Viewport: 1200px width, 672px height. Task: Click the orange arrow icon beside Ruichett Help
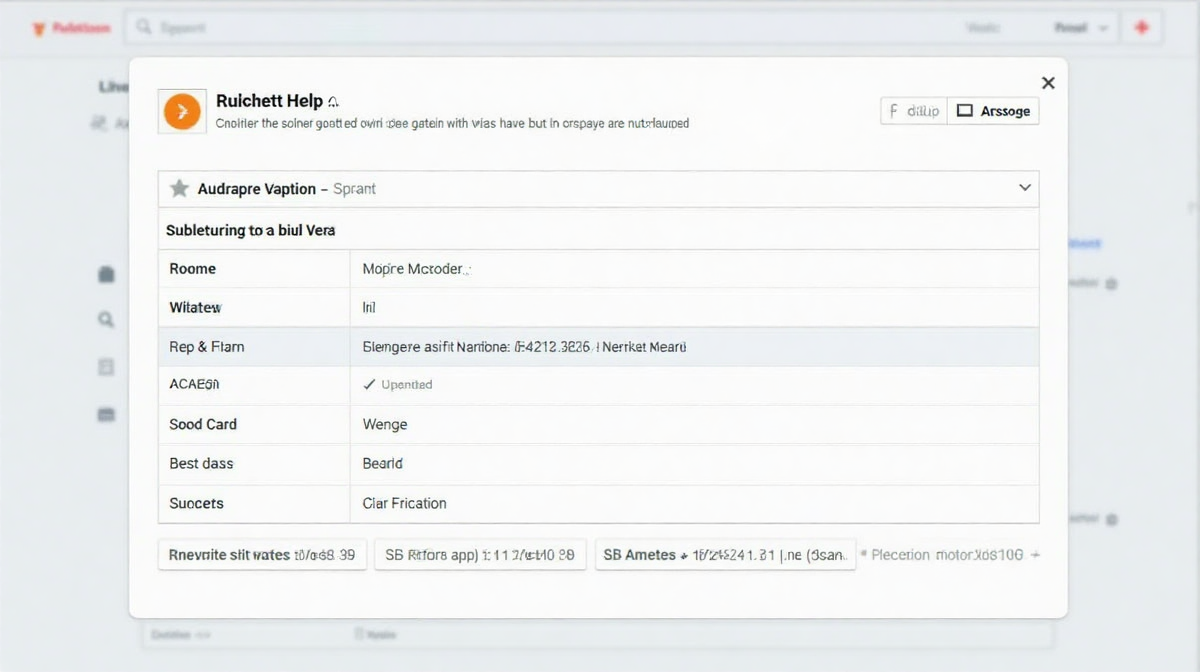click(x=181, y=111)
